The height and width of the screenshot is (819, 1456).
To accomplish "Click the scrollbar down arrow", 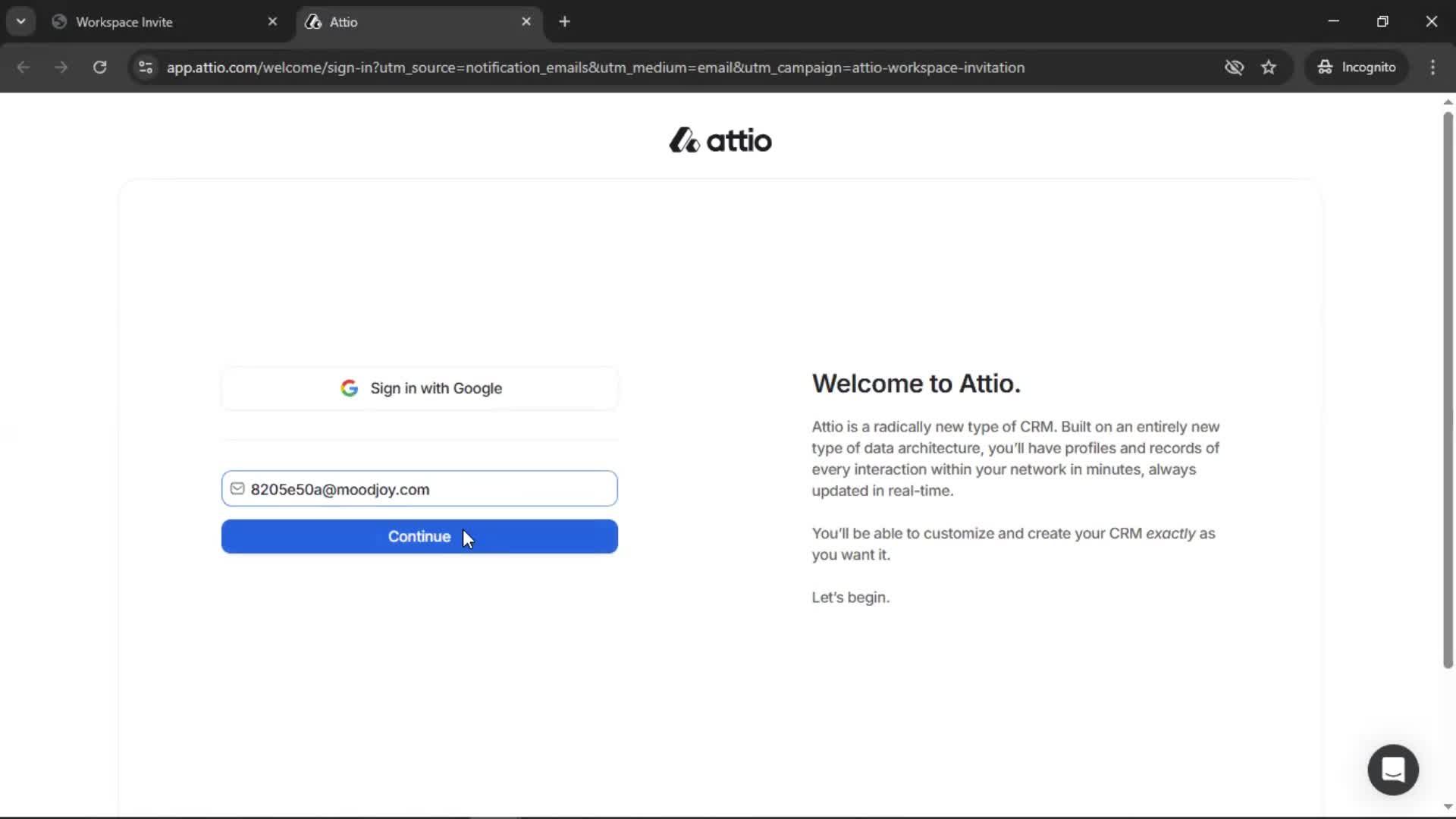I will [1448, 807].
